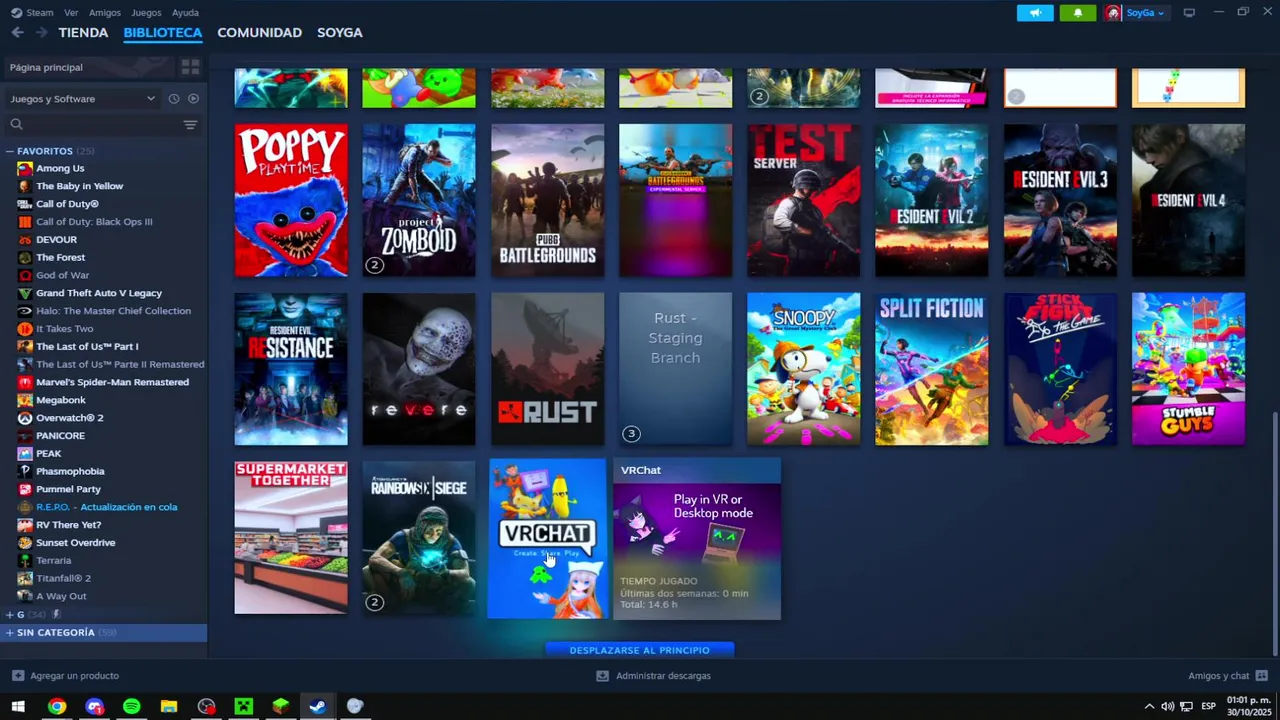Click Administrar descargas
The width and height of the screenshot is (1280, 720).
coord(663,676)
